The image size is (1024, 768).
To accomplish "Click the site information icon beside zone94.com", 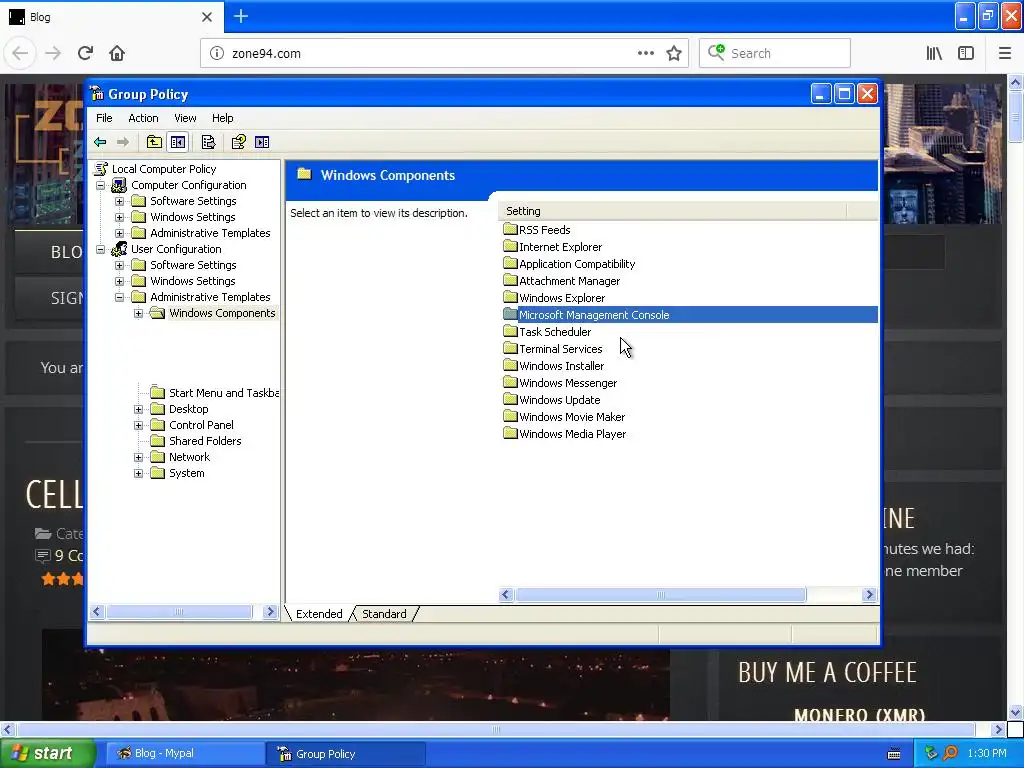I will 217,53.
